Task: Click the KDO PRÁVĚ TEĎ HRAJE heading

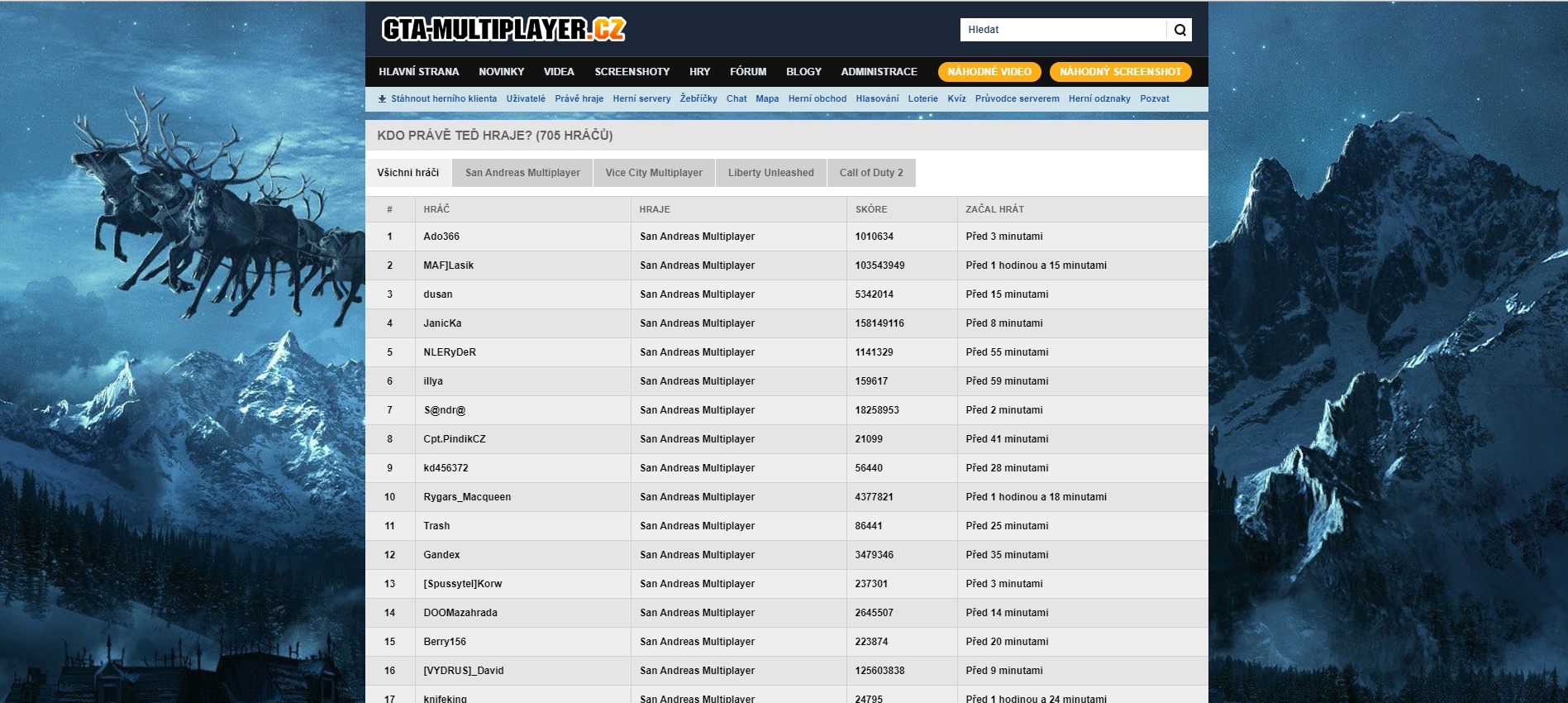Action: click(495, 136)
